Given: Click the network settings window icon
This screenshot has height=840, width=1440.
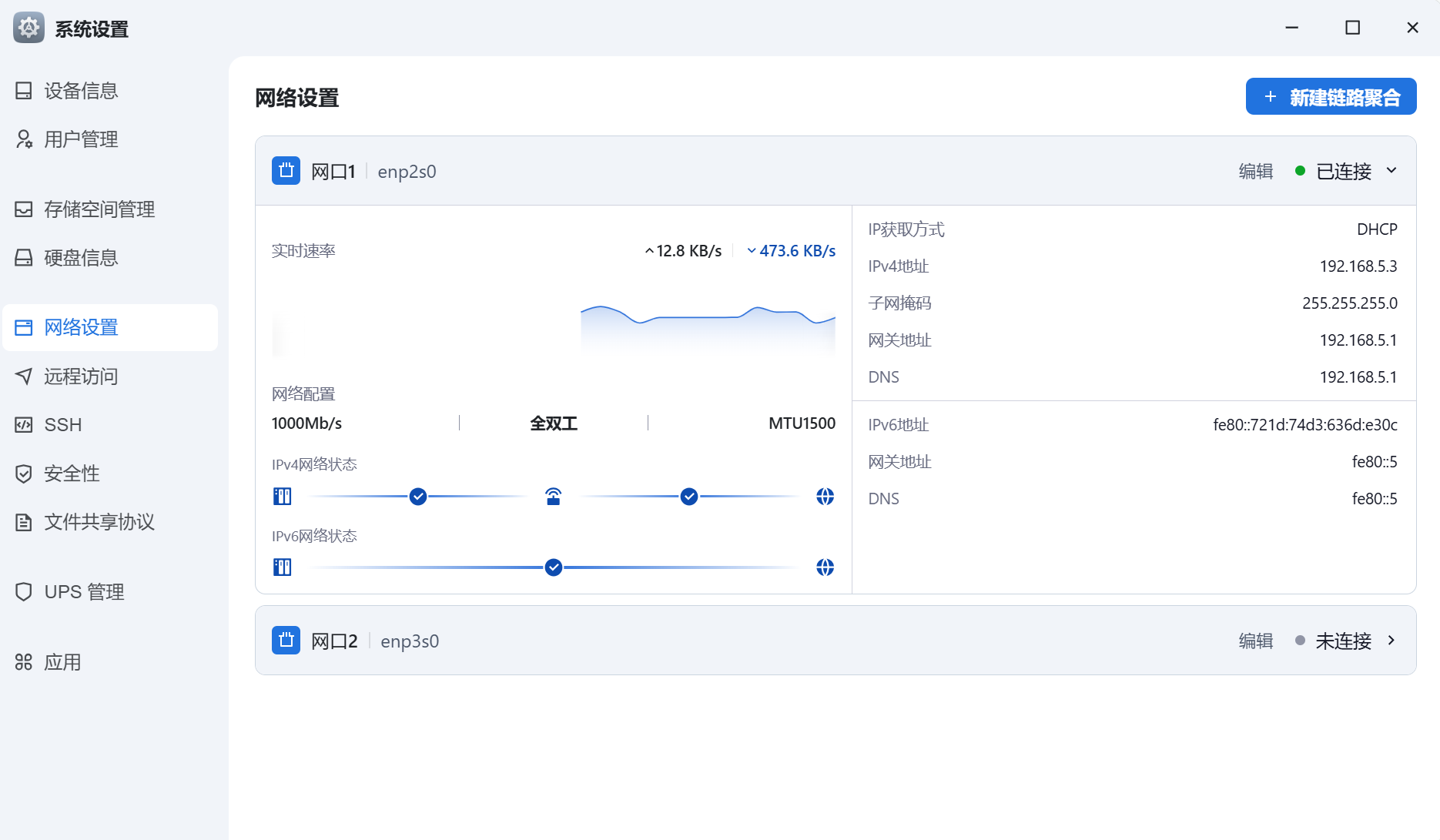Looking at the screenshot, I should pyautogui.click(x=24, y=328).
